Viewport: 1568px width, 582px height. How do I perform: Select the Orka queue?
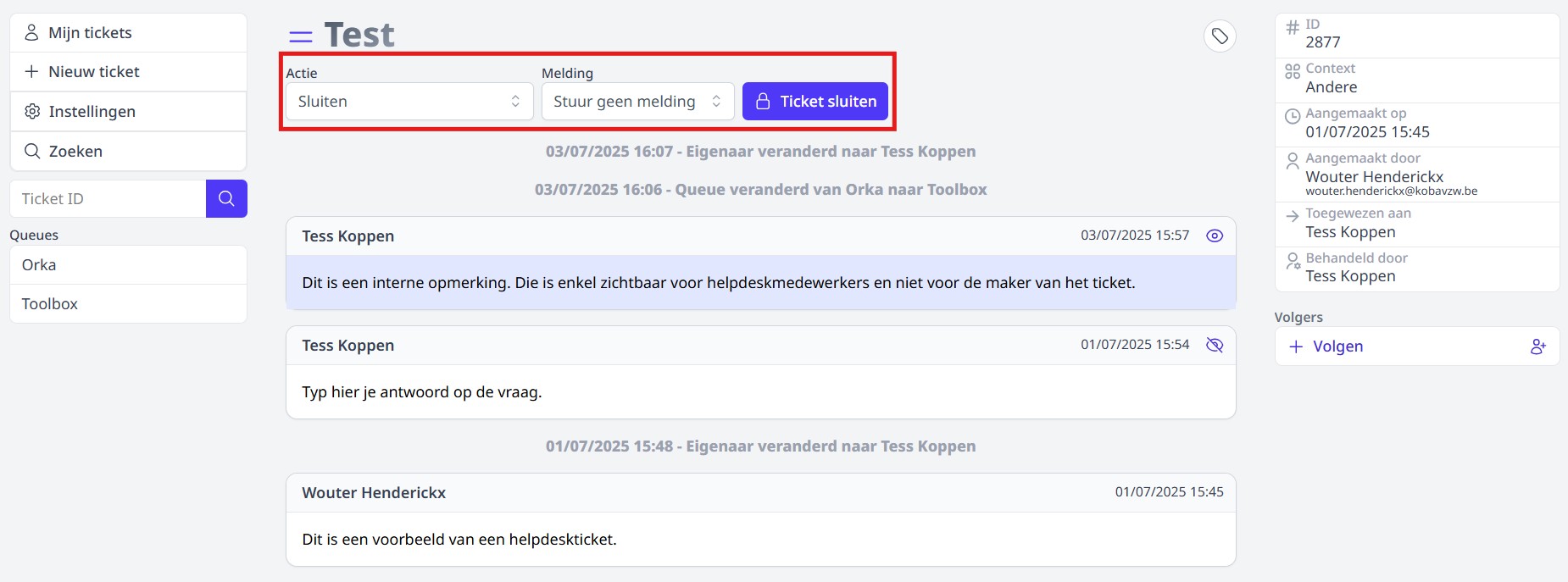tap(128, 264)
